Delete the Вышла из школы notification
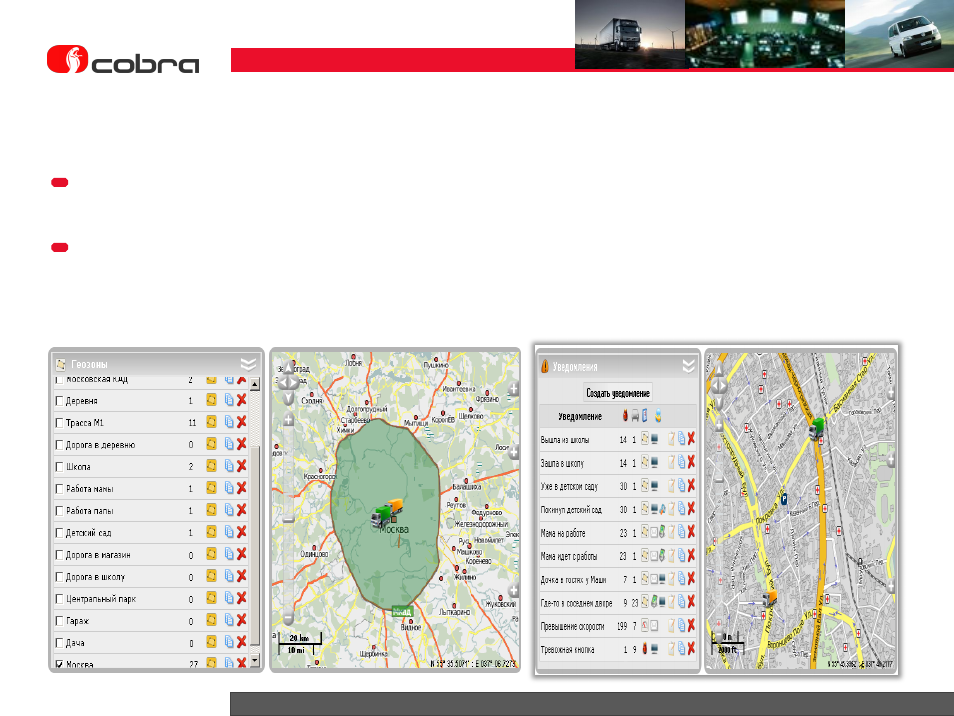The width and height of the screenshot is (954, 716). [x=691, y=439]
